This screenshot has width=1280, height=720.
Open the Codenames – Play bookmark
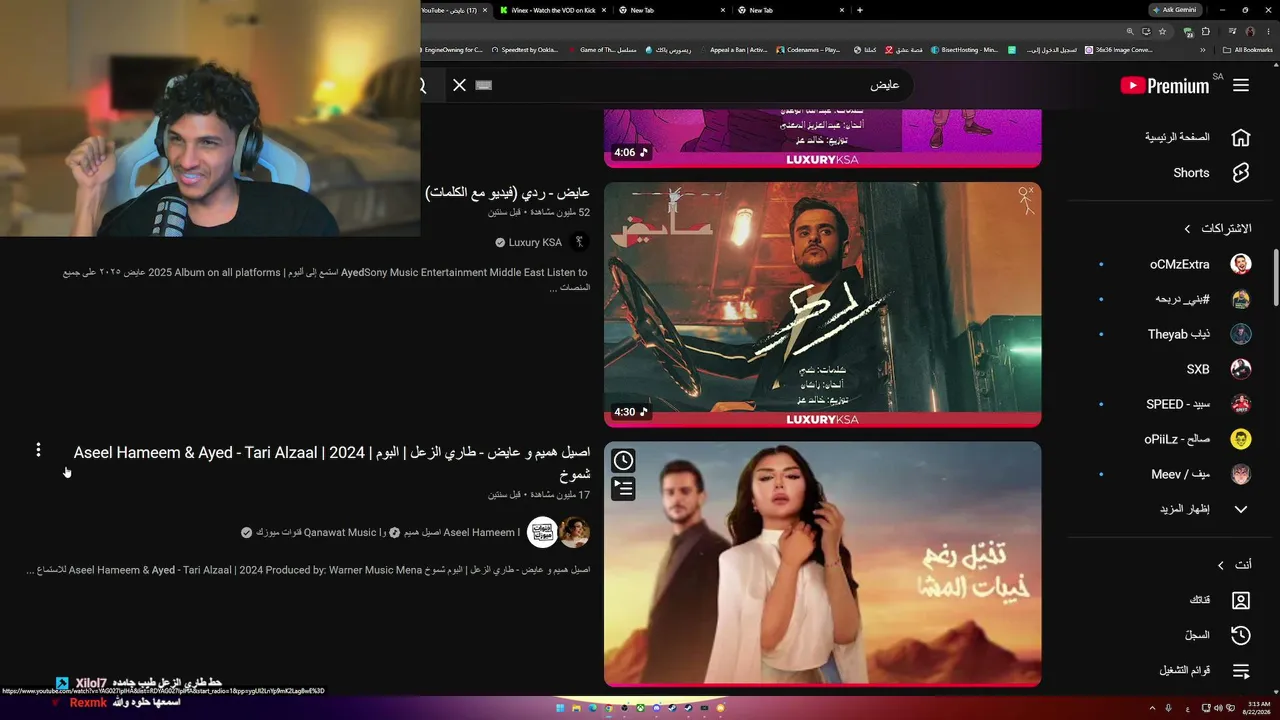(x=808, y=50)
